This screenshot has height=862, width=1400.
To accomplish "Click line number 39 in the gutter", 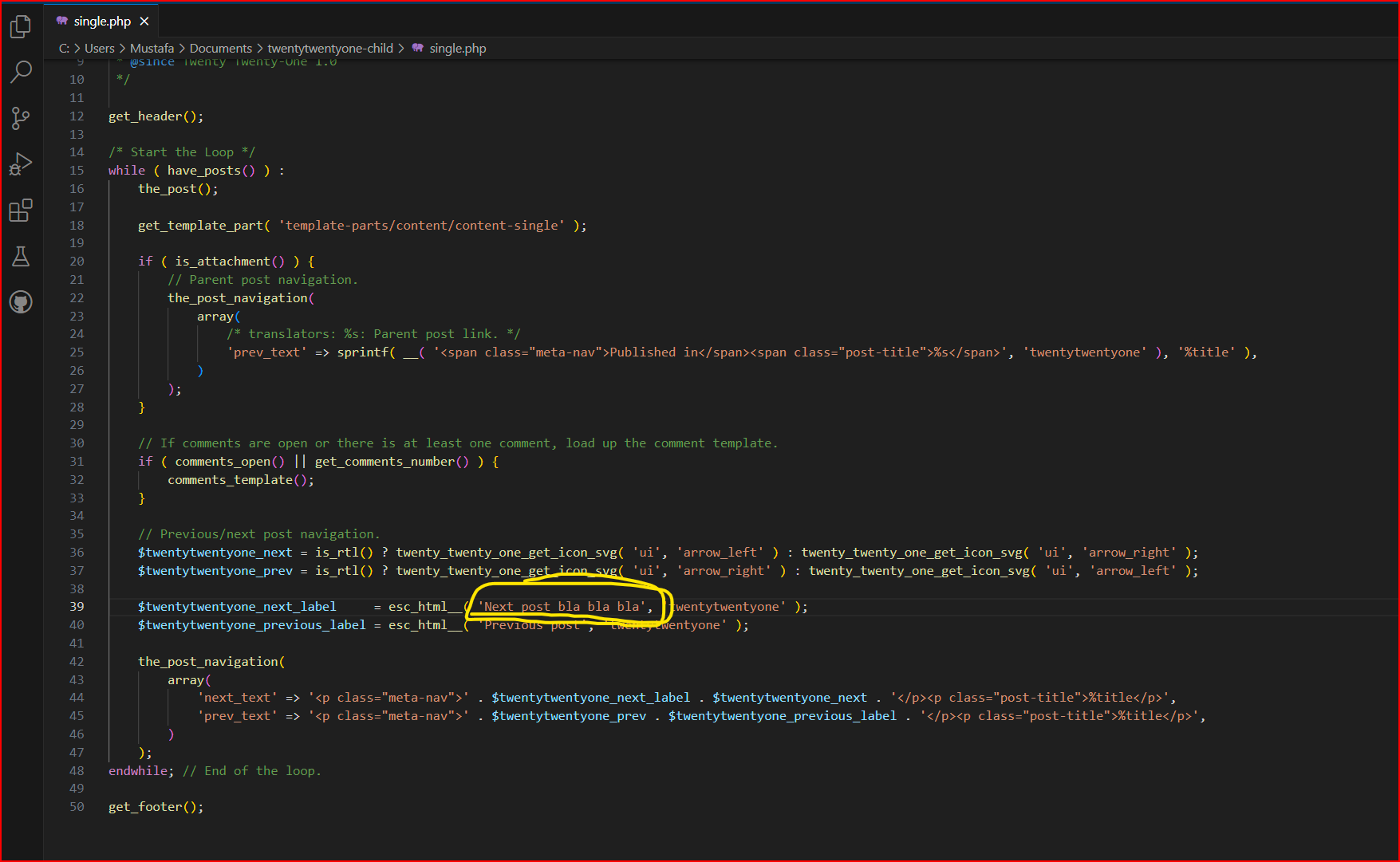I will pos(77,607).
